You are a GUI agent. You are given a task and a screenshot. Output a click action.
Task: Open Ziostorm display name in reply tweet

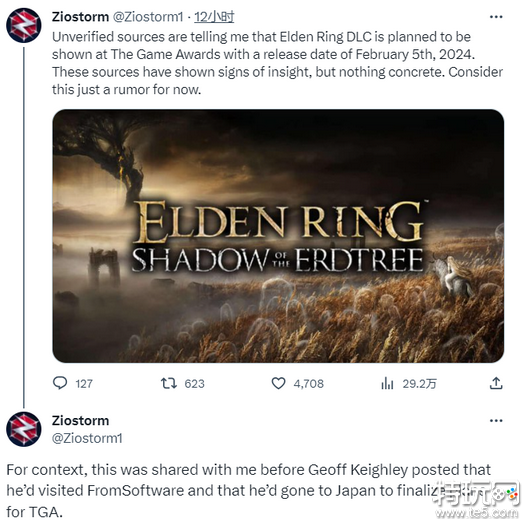pyautogui.click(x=80, y=420)
